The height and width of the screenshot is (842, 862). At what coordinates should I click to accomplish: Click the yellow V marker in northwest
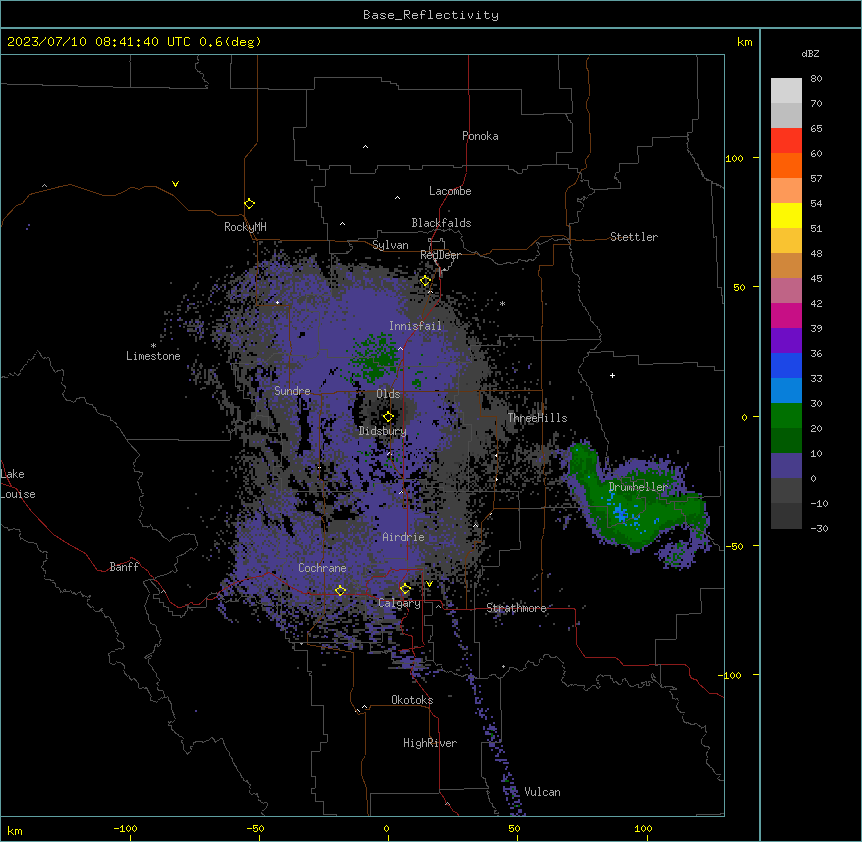point(175,184)
